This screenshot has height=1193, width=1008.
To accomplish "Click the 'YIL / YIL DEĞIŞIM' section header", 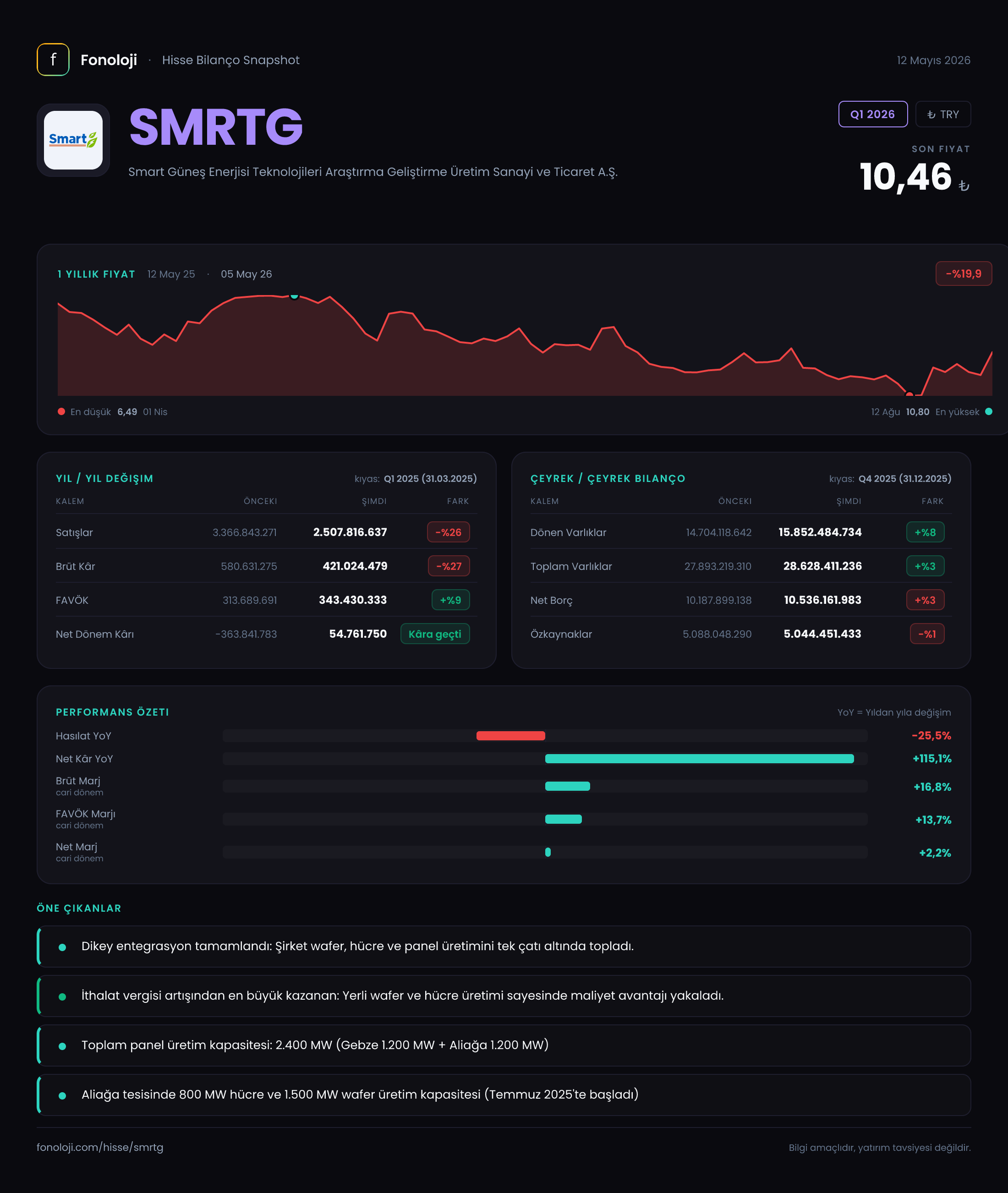I will (104, 478).
